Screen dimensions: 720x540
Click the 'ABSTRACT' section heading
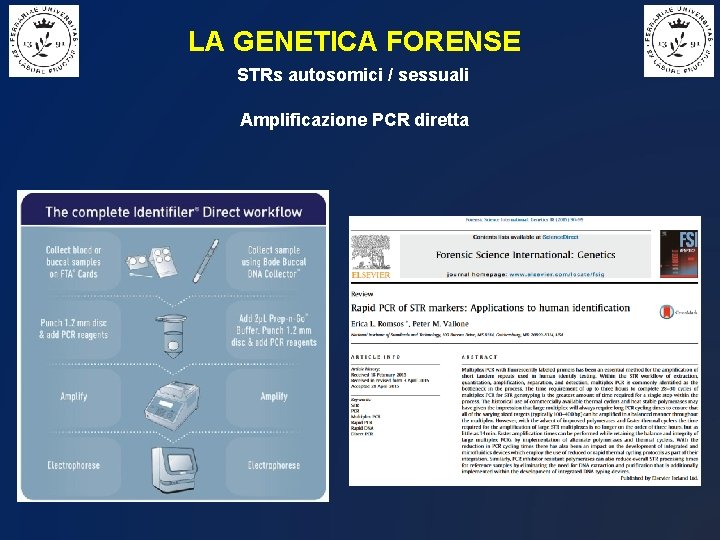click(x=479, y=357)
